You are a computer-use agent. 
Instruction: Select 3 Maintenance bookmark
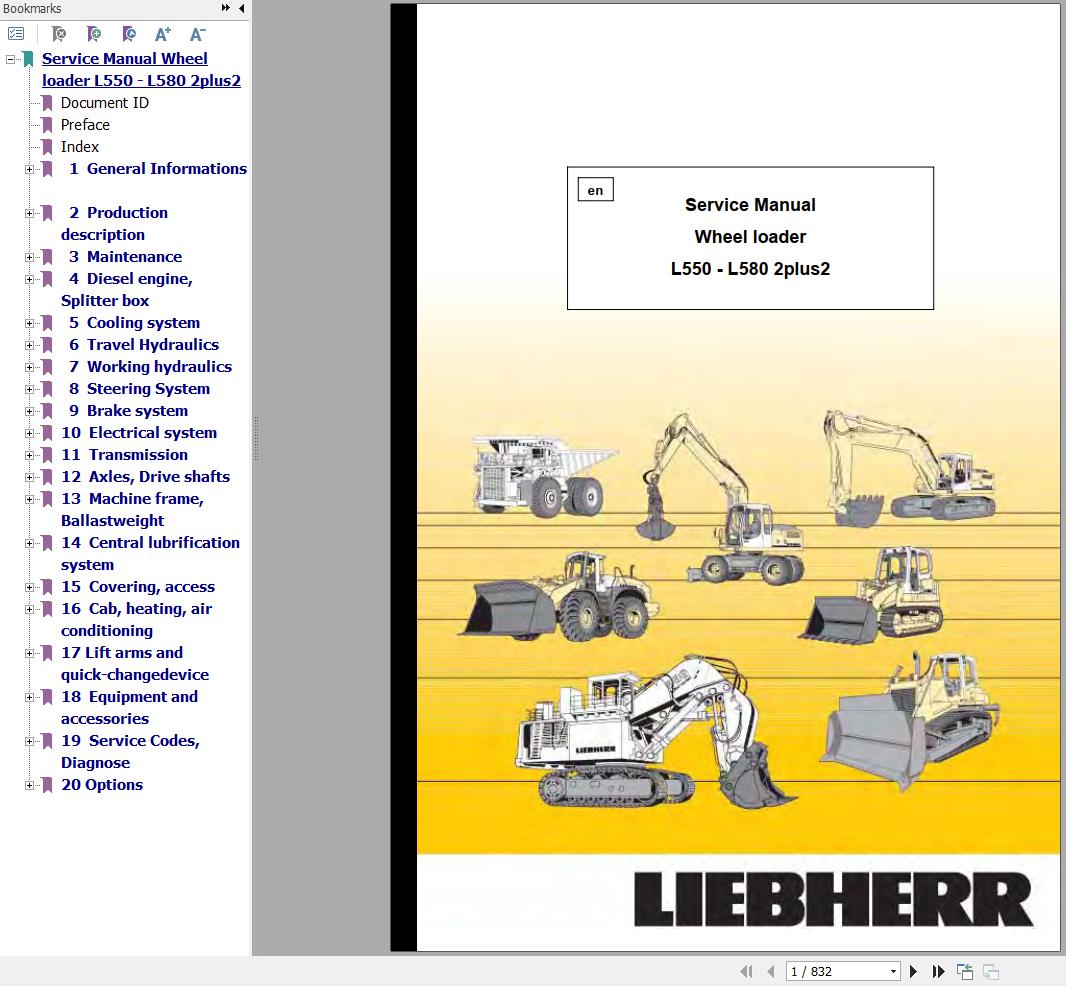click(x=125, y=256)
